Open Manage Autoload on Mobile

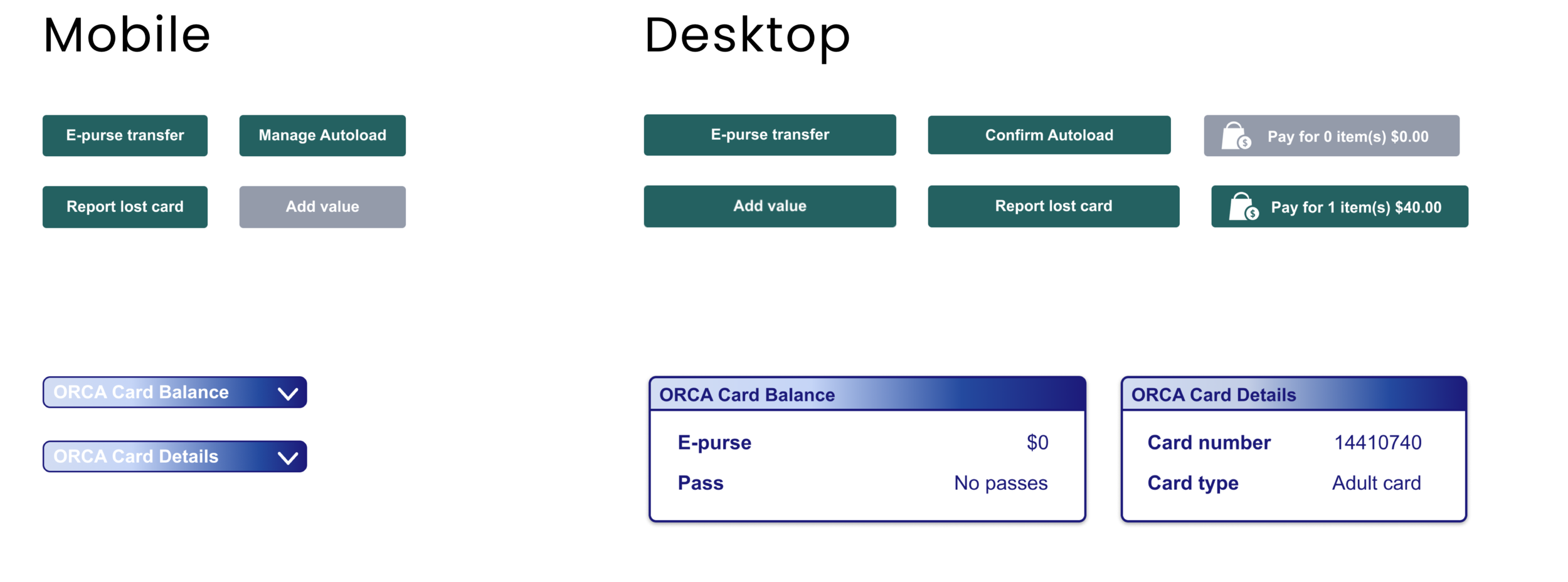click(x=322, y=135)
